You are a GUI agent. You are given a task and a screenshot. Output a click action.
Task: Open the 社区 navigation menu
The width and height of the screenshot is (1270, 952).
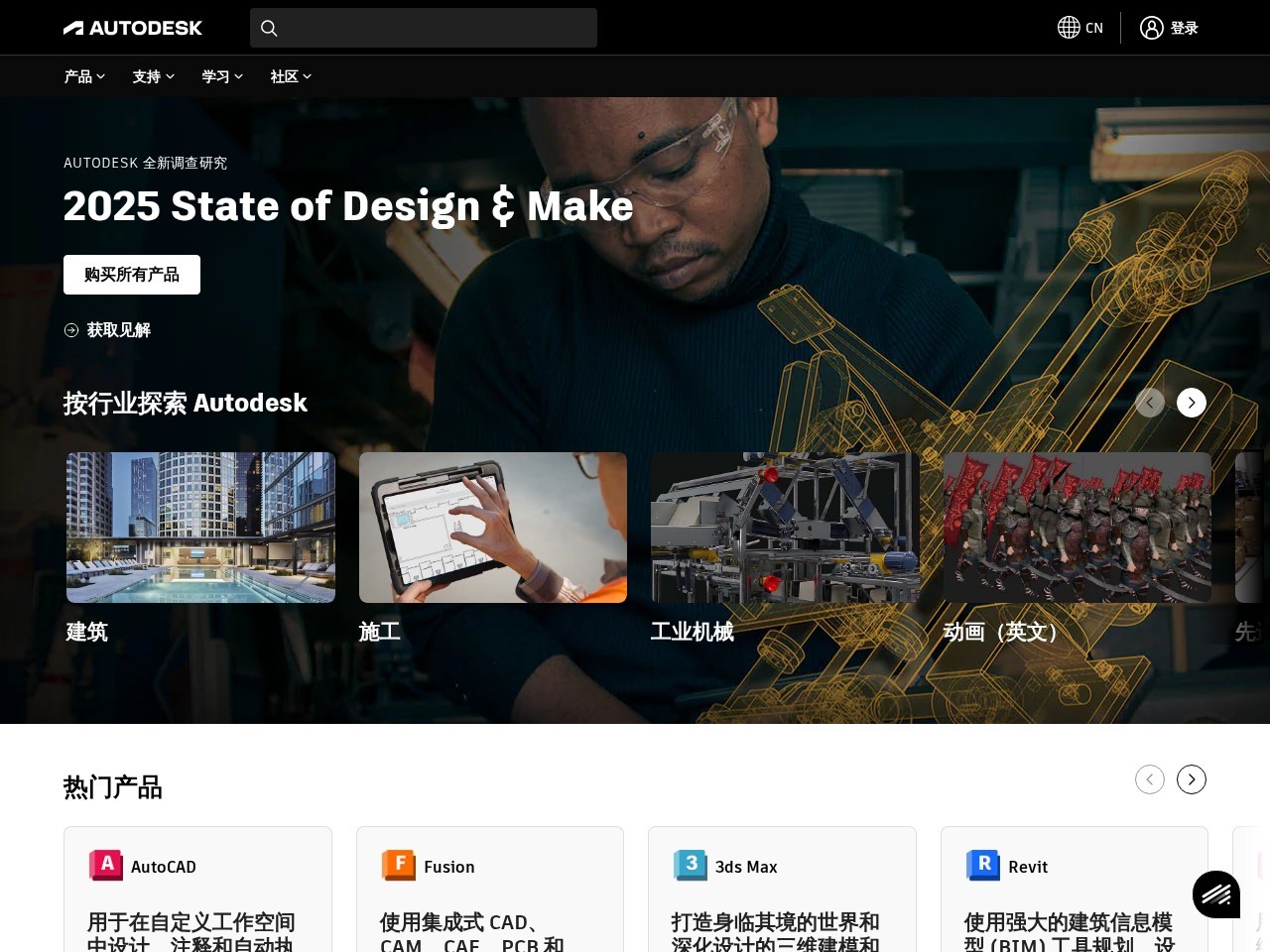point(291,76)
